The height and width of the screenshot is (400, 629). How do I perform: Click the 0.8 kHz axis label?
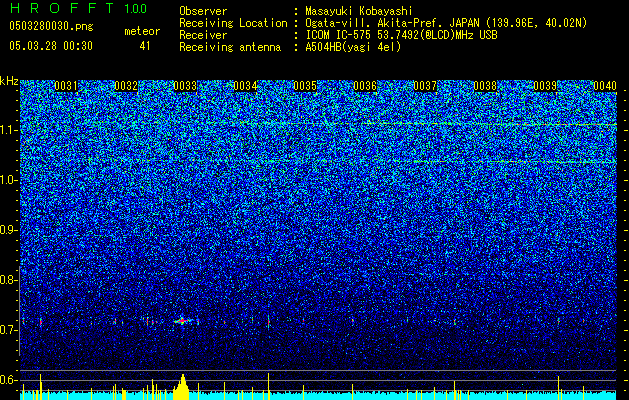click(x=8, y=280)
